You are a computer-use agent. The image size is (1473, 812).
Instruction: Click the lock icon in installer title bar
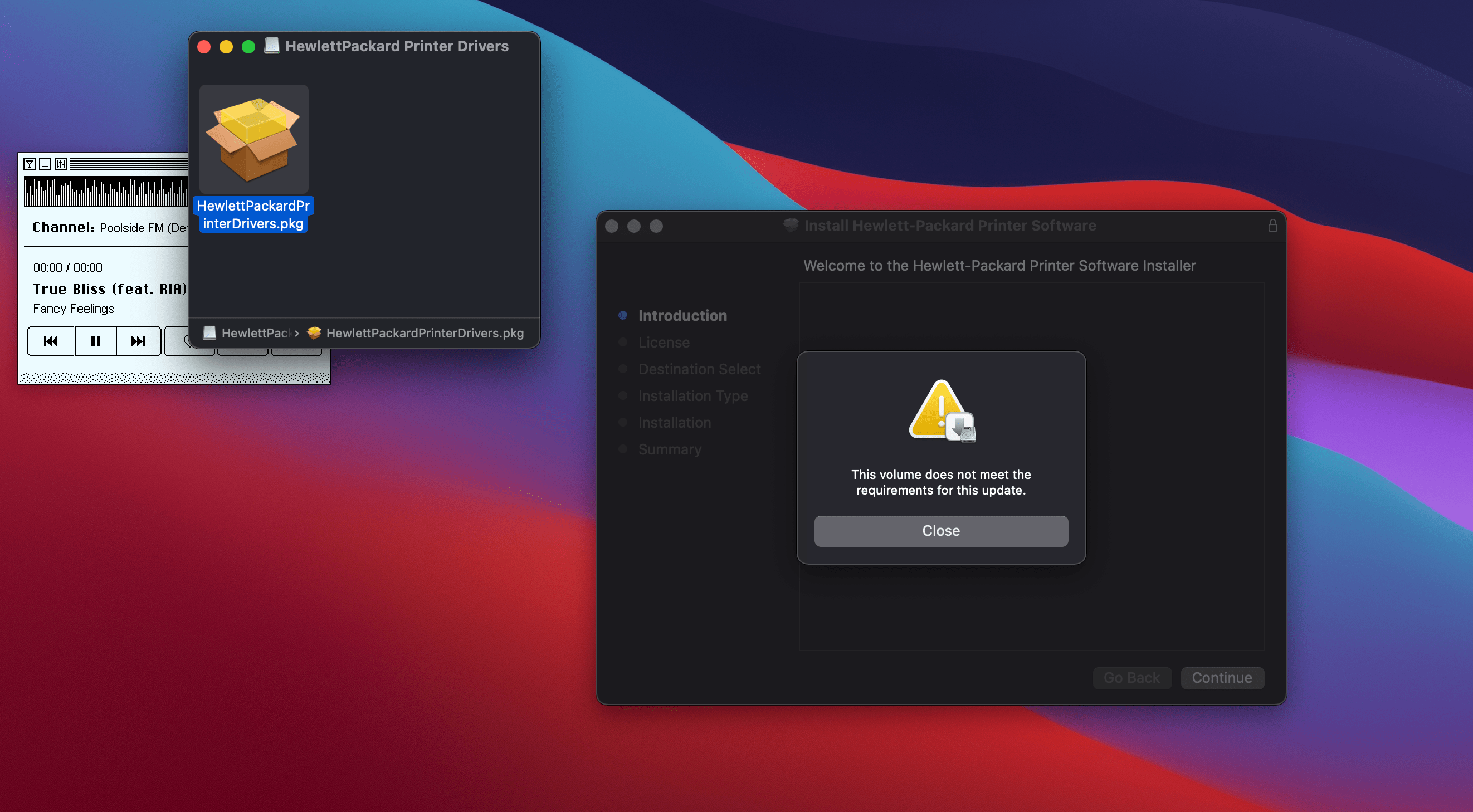[1272, 226]
